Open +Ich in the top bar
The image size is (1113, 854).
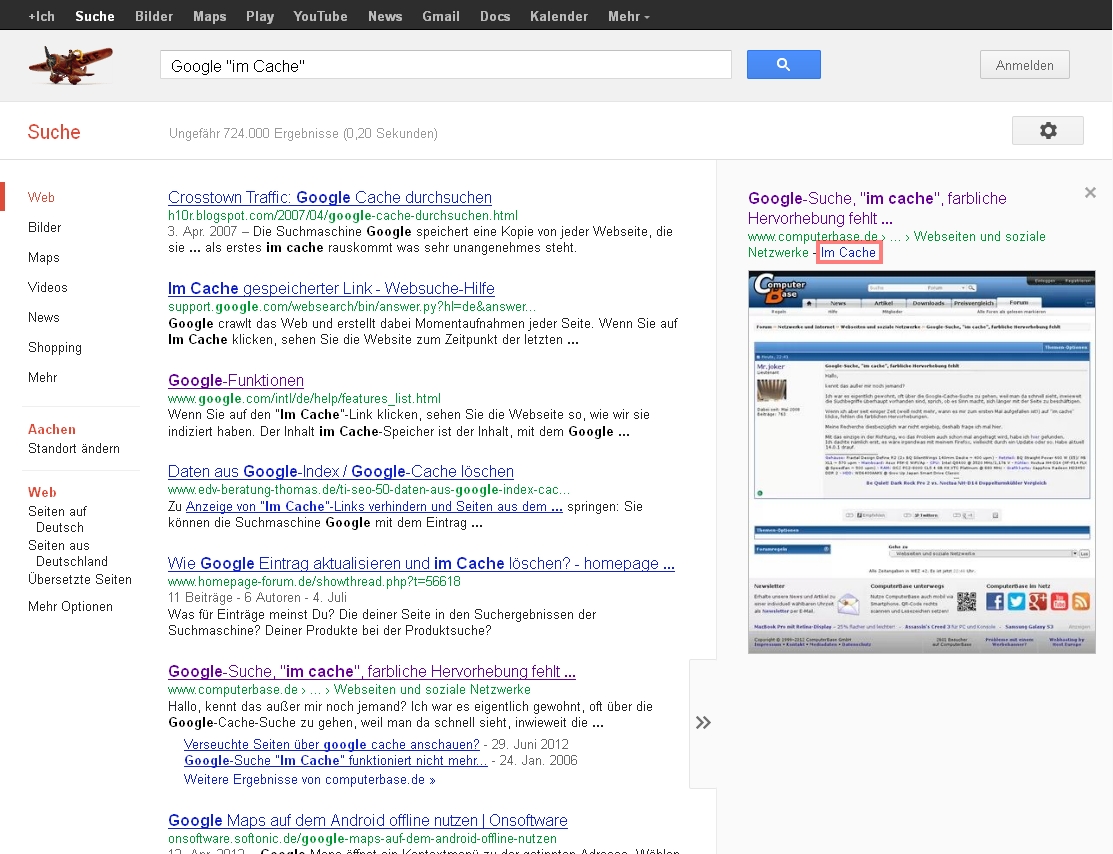(41, 16)
